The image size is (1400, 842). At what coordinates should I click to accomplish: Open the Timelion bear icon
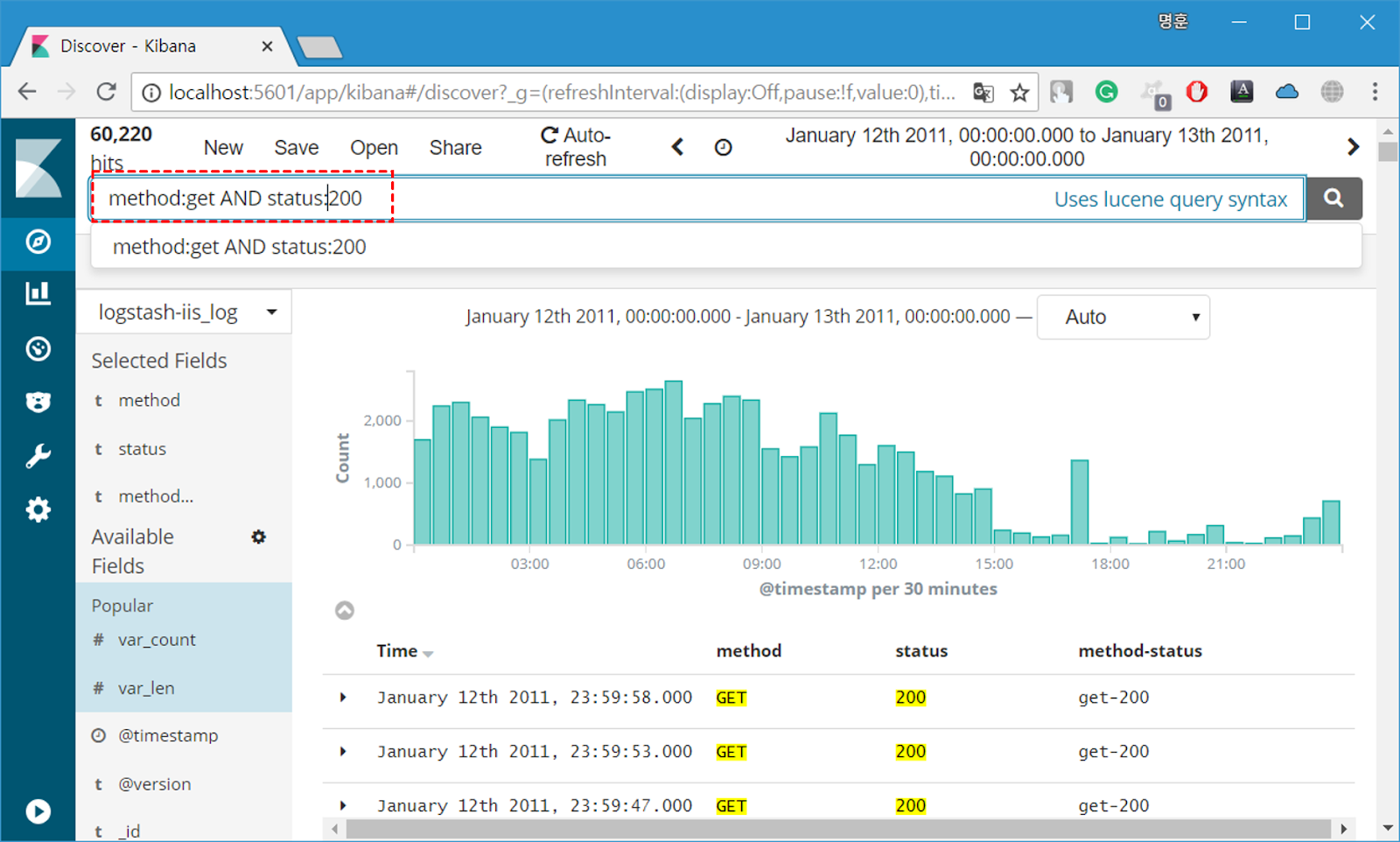[x=38, y=402]
